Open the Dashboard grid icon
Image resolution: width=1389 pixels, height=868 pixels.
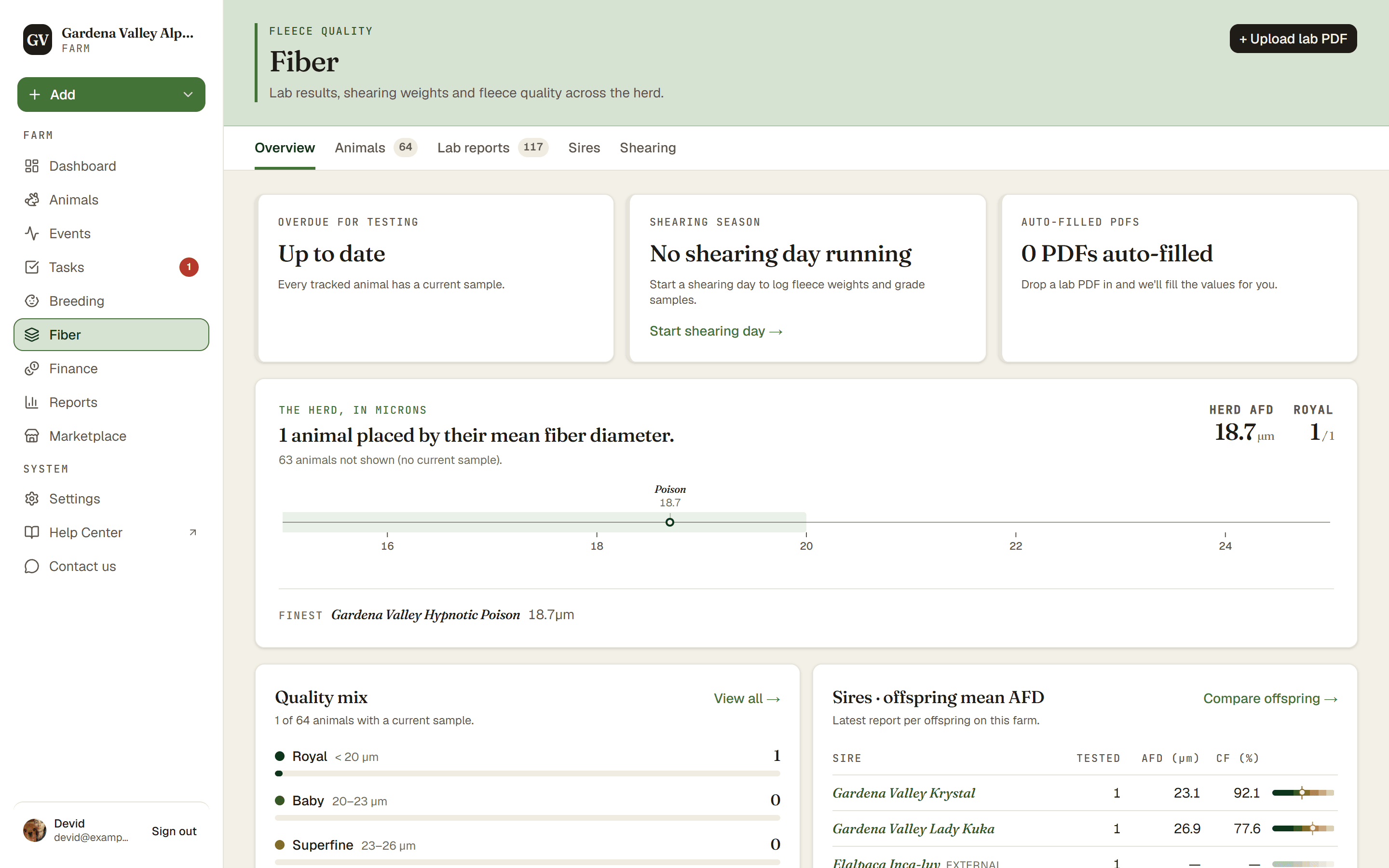[x=31, y=166]
